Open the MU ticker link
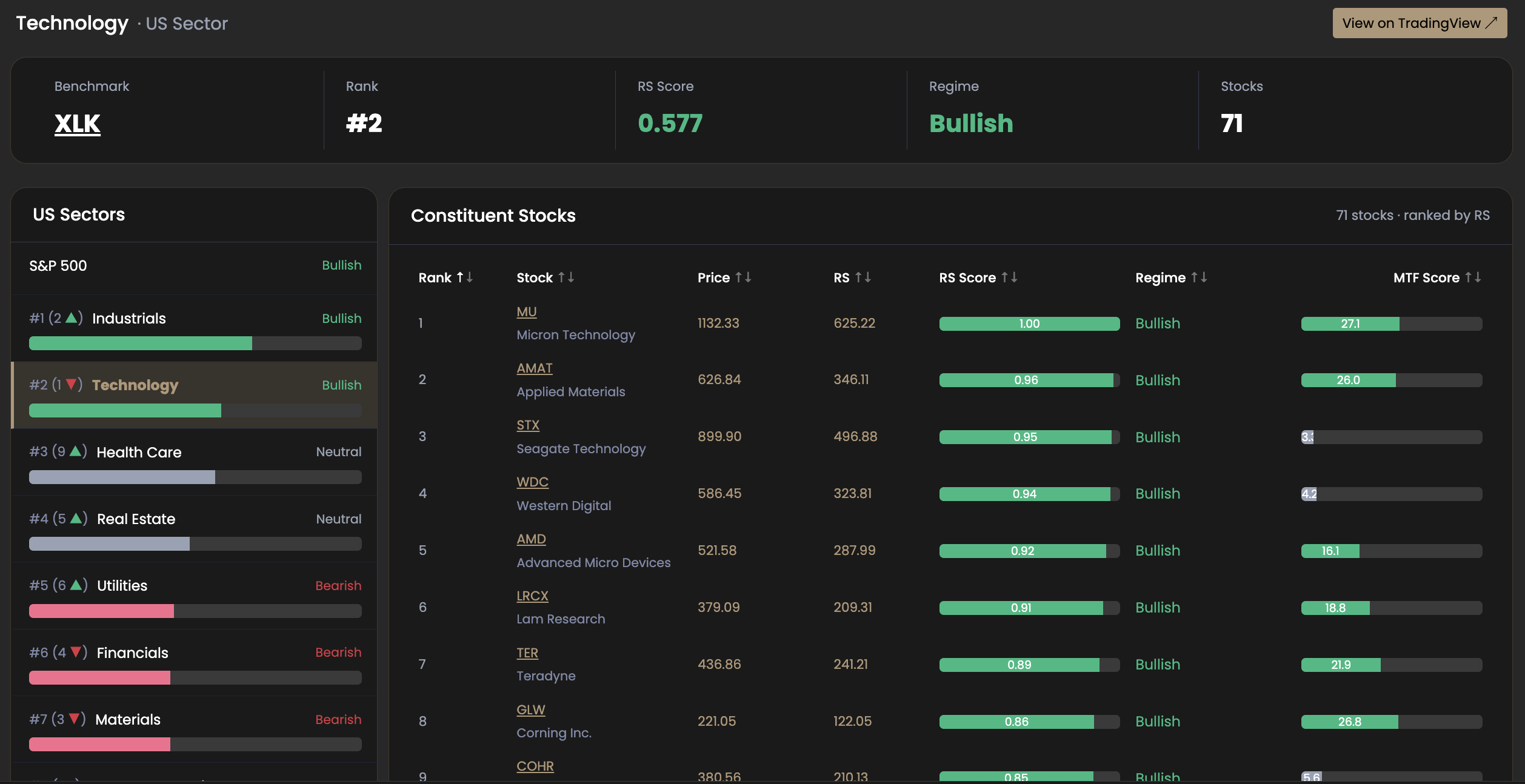Screen dimensions: 1525x784 (x=526, y=311)
